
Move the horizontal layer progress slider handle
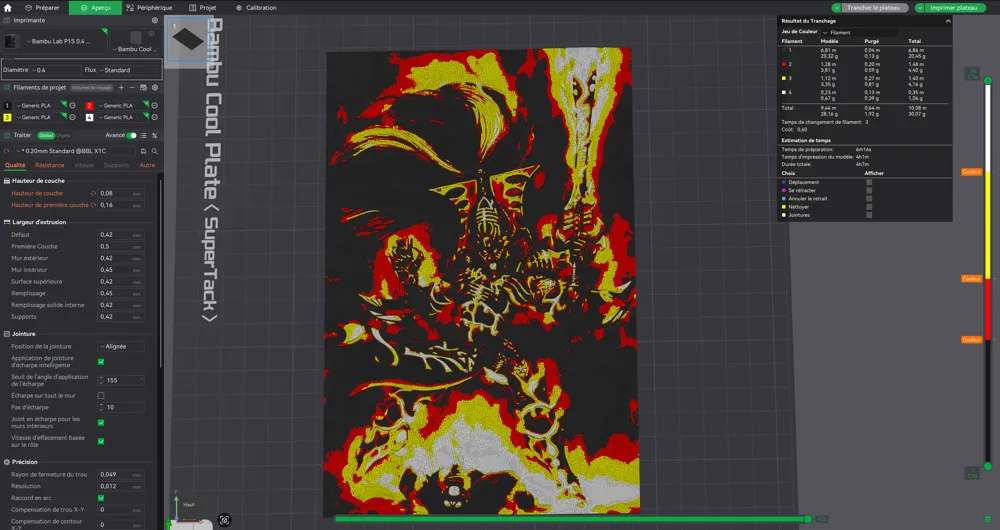pyautogui.click(x=807, y=519)
